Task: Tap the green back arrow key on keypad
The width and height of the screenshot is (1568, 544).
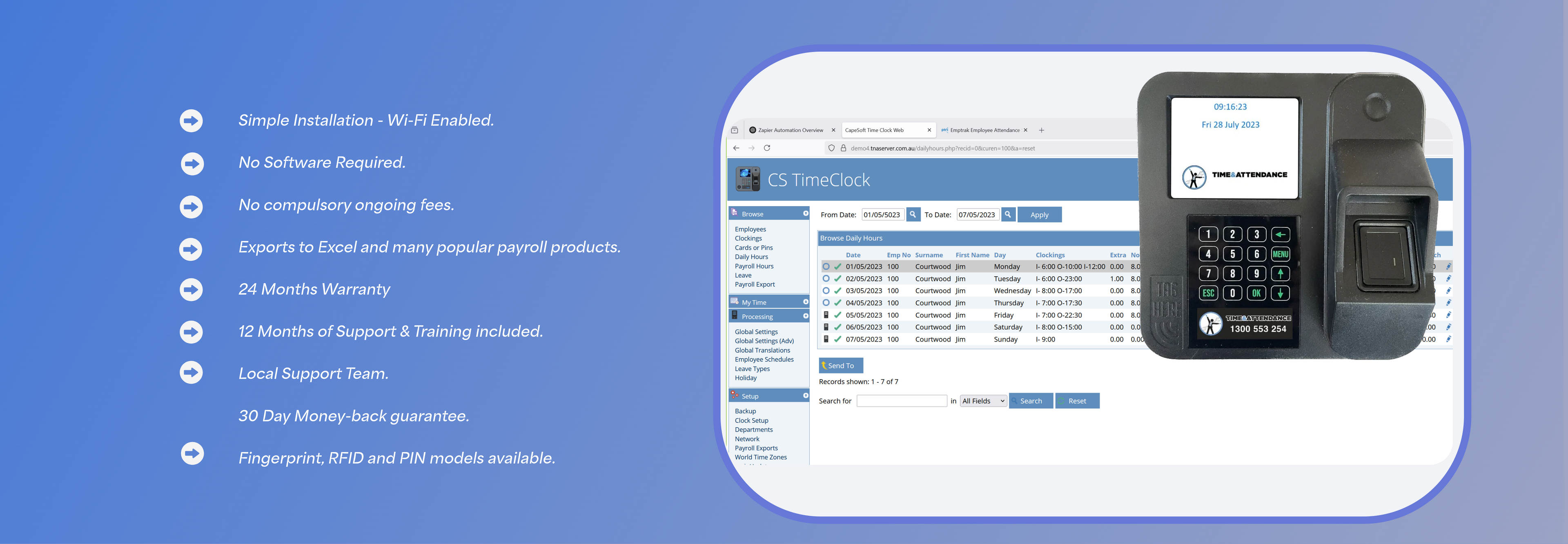Action: (x=1280, y=235)
